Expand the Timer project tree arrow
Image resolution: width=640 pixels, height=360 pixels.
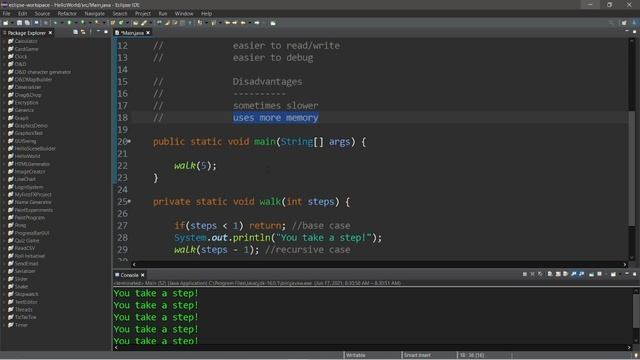click(4, 325)
